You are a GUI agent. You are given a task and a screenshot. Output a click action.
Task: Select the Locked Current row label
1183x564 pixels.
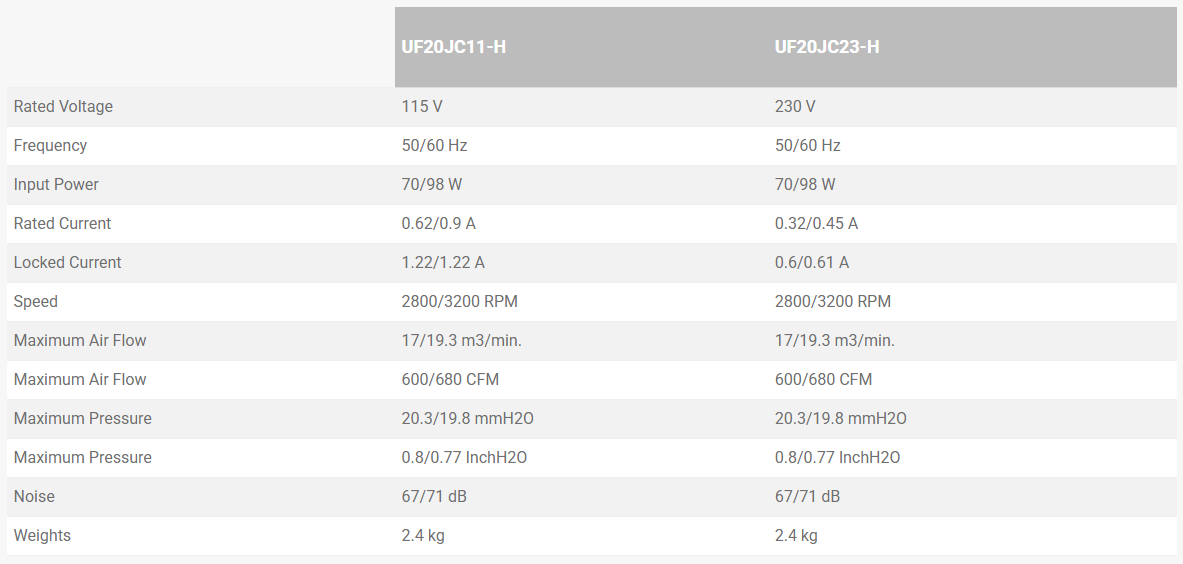(x=67, y=263)
